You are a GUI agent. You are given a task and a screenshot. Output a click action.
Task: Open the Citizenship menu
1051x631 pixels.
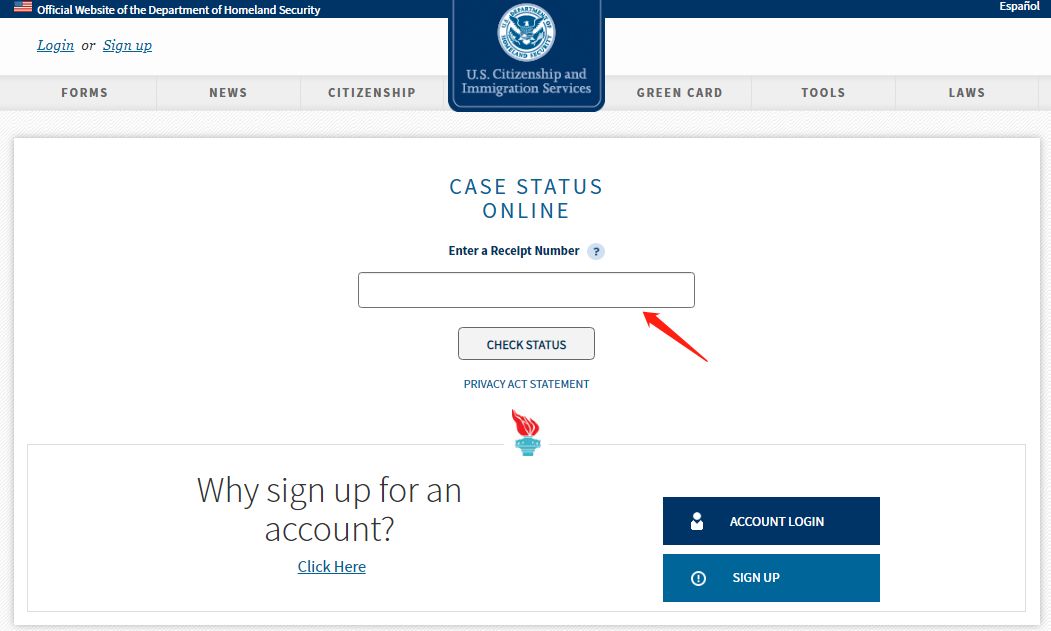[372, 93]
